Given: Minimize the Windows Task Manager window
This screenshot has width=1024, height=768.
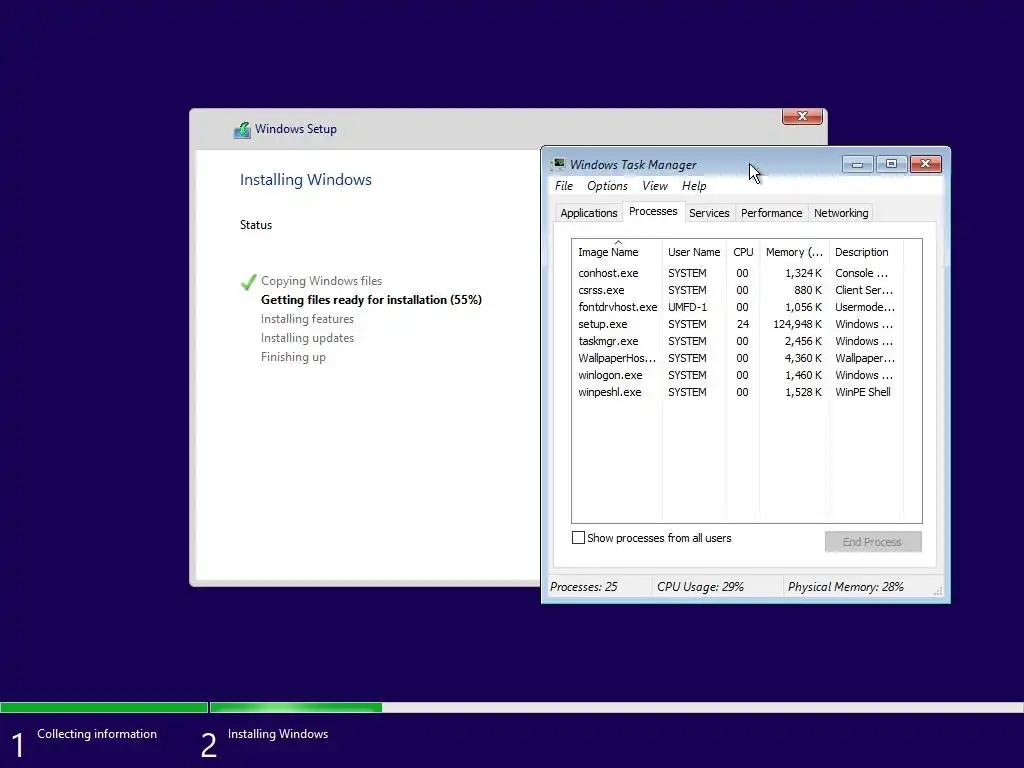Looking at the screenshot, I should point(857,164).
